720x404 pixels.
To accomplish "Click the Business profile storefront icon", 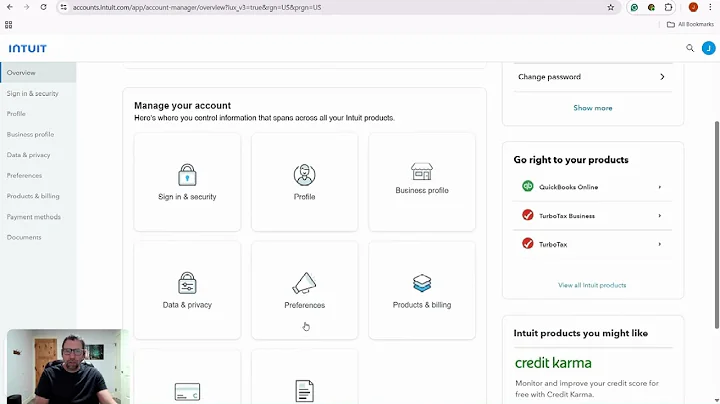I will tap(422, 171).
